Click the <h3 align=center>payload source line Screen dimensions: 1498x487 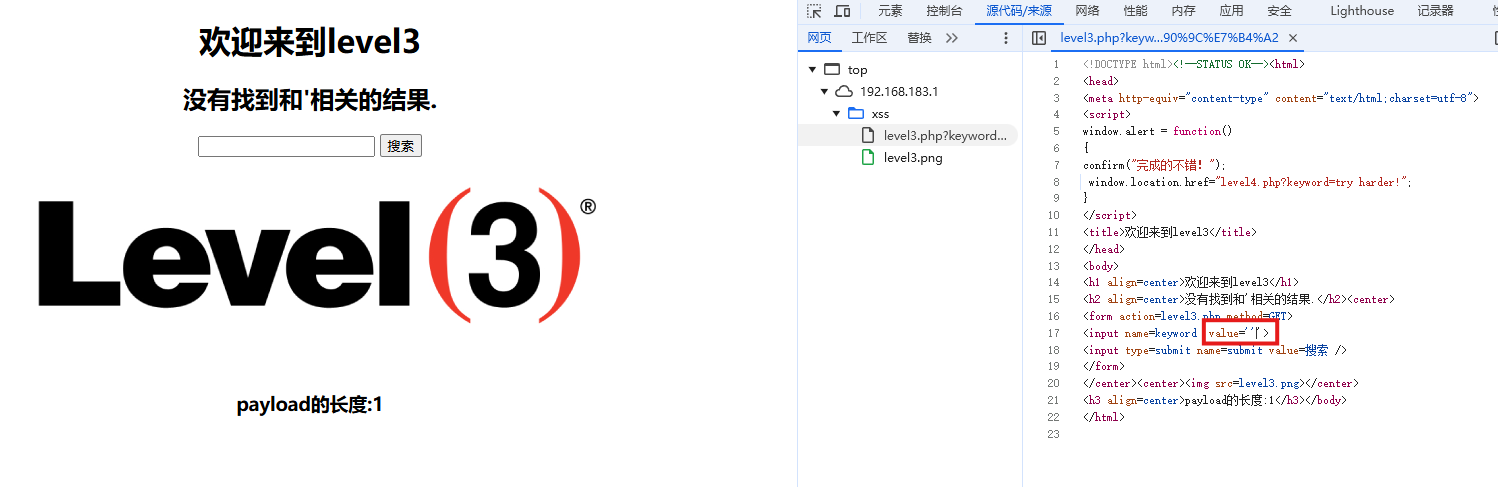coord(1214,400)
